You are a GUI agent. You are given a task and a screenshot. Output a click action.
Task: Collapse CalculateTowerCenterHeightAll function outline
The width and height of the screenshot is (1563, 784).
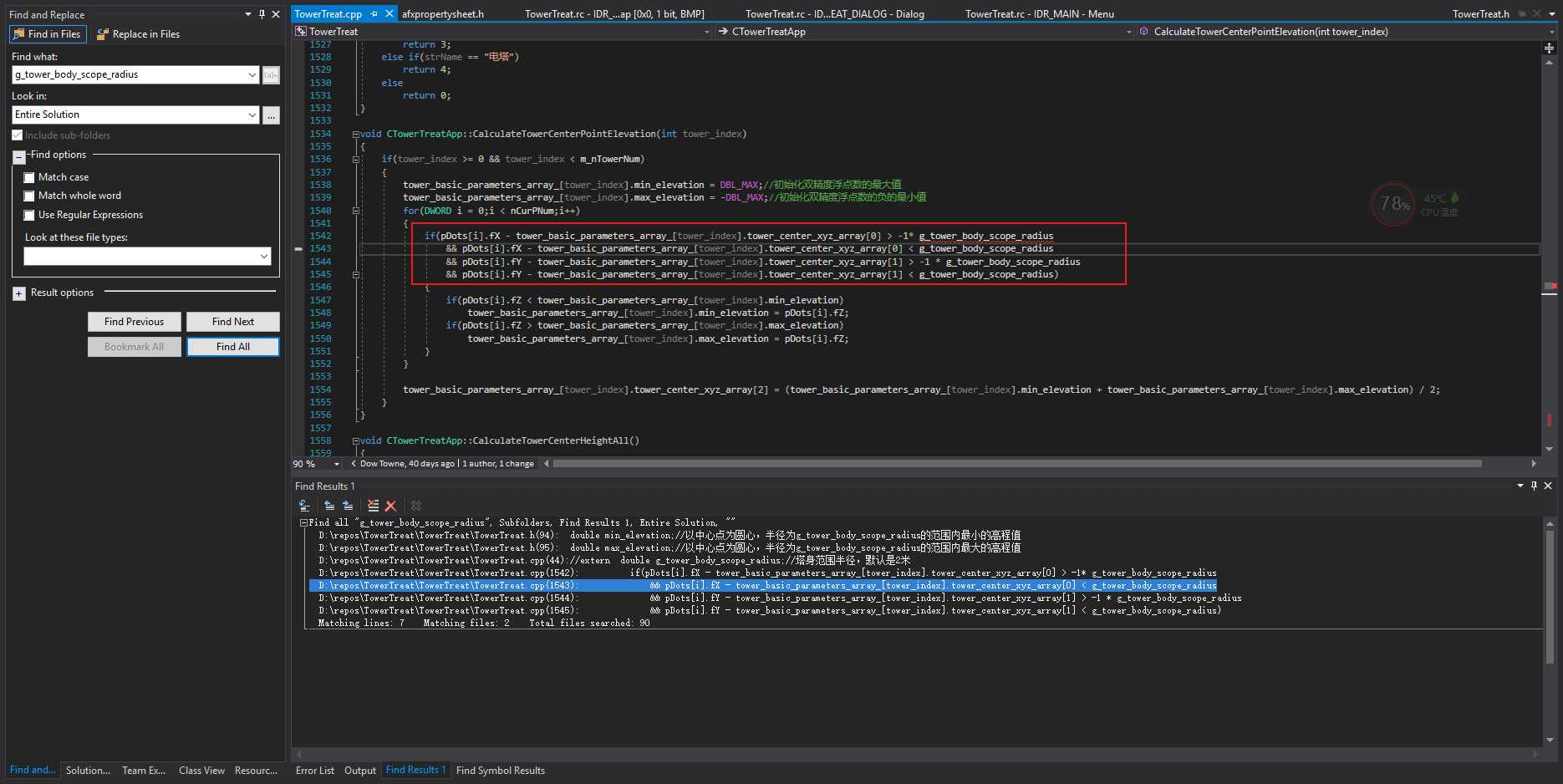[355, 440]
